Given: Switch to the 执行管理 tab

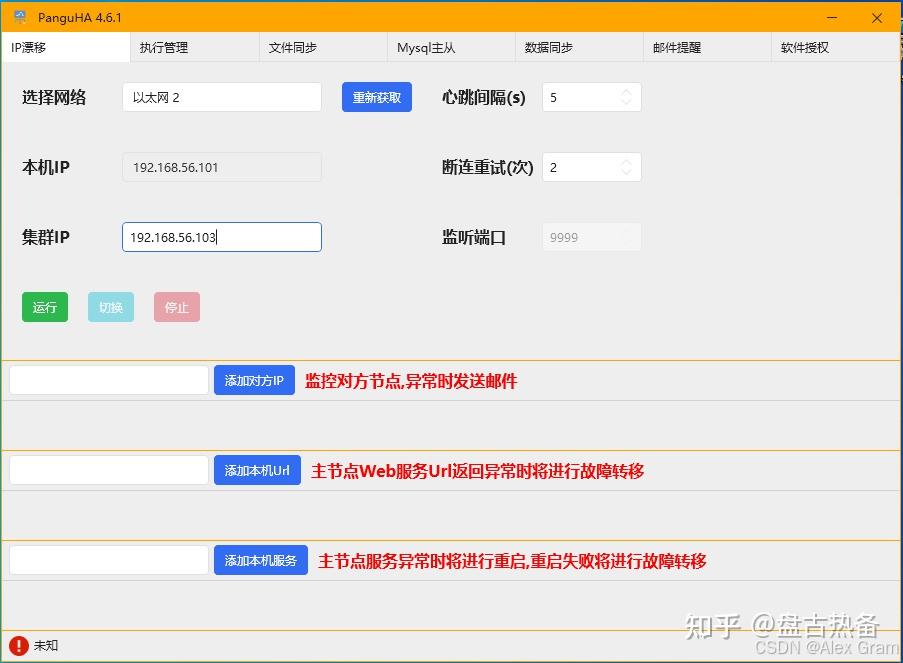Looking at the screenshot, I should click(x=164, y=47).
